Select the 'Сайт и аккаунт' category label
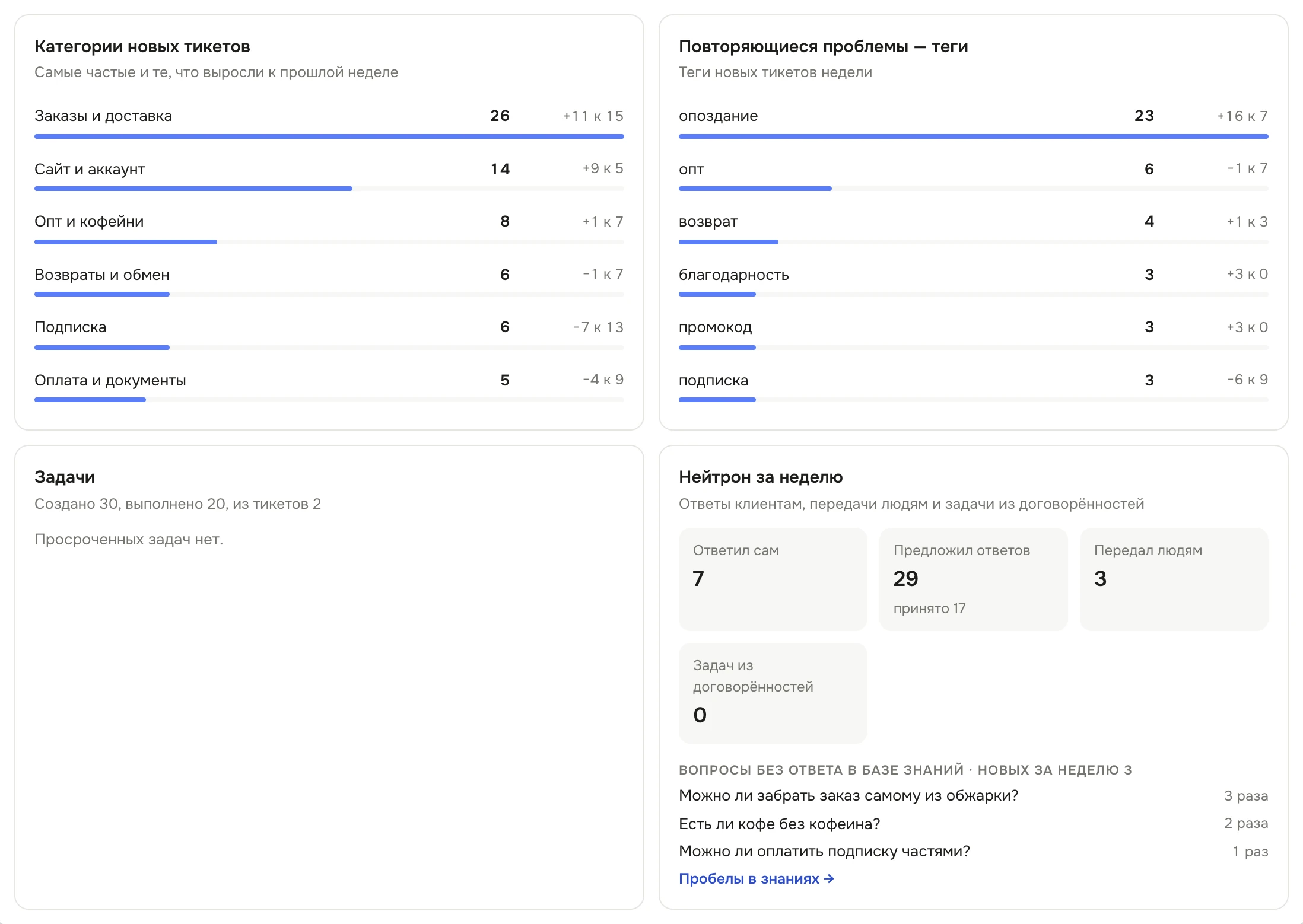Image resolution: width=1303 pixels, height=924 pixels. [90, 169]
